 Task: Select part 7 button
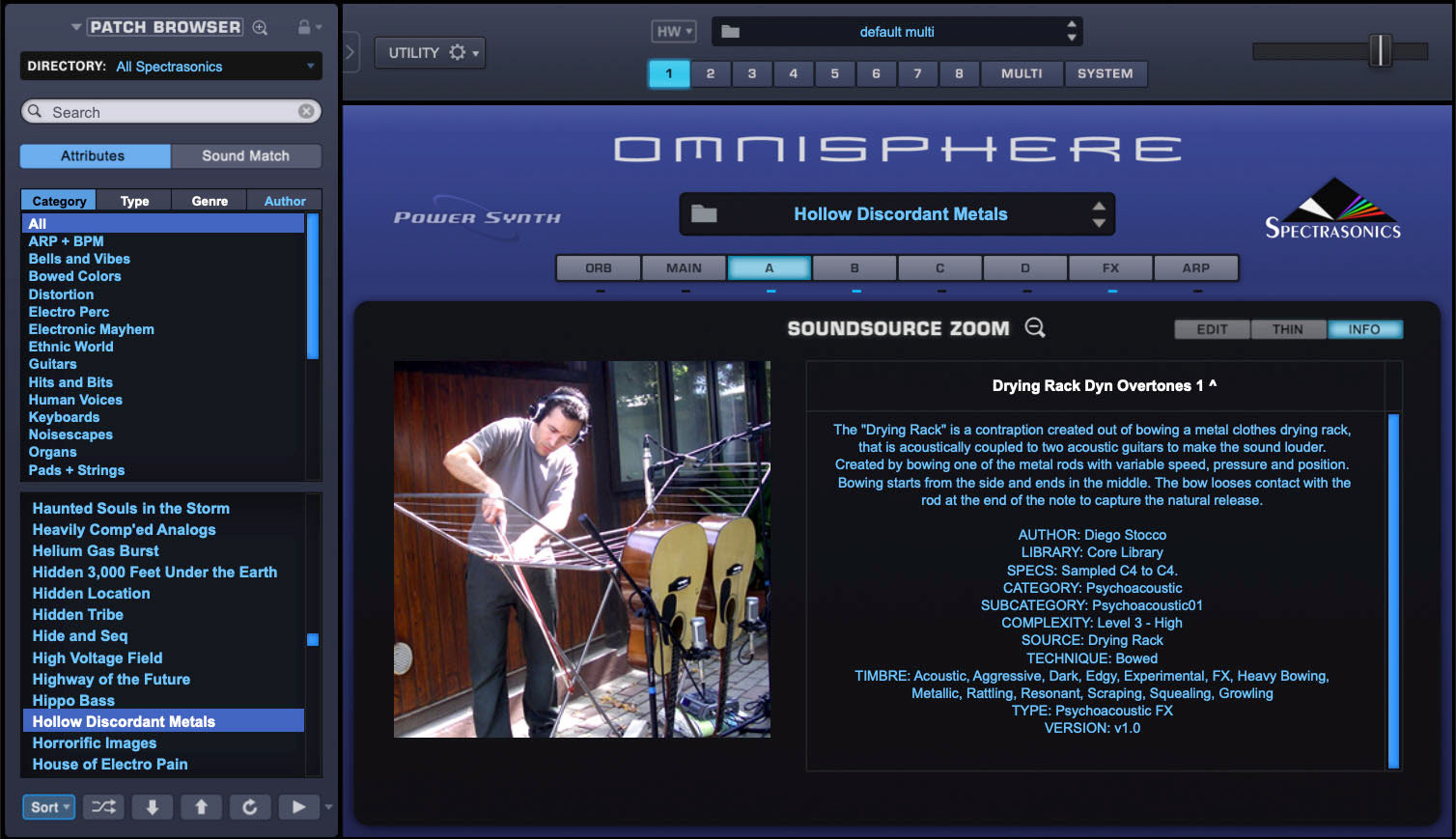[918, 73]
